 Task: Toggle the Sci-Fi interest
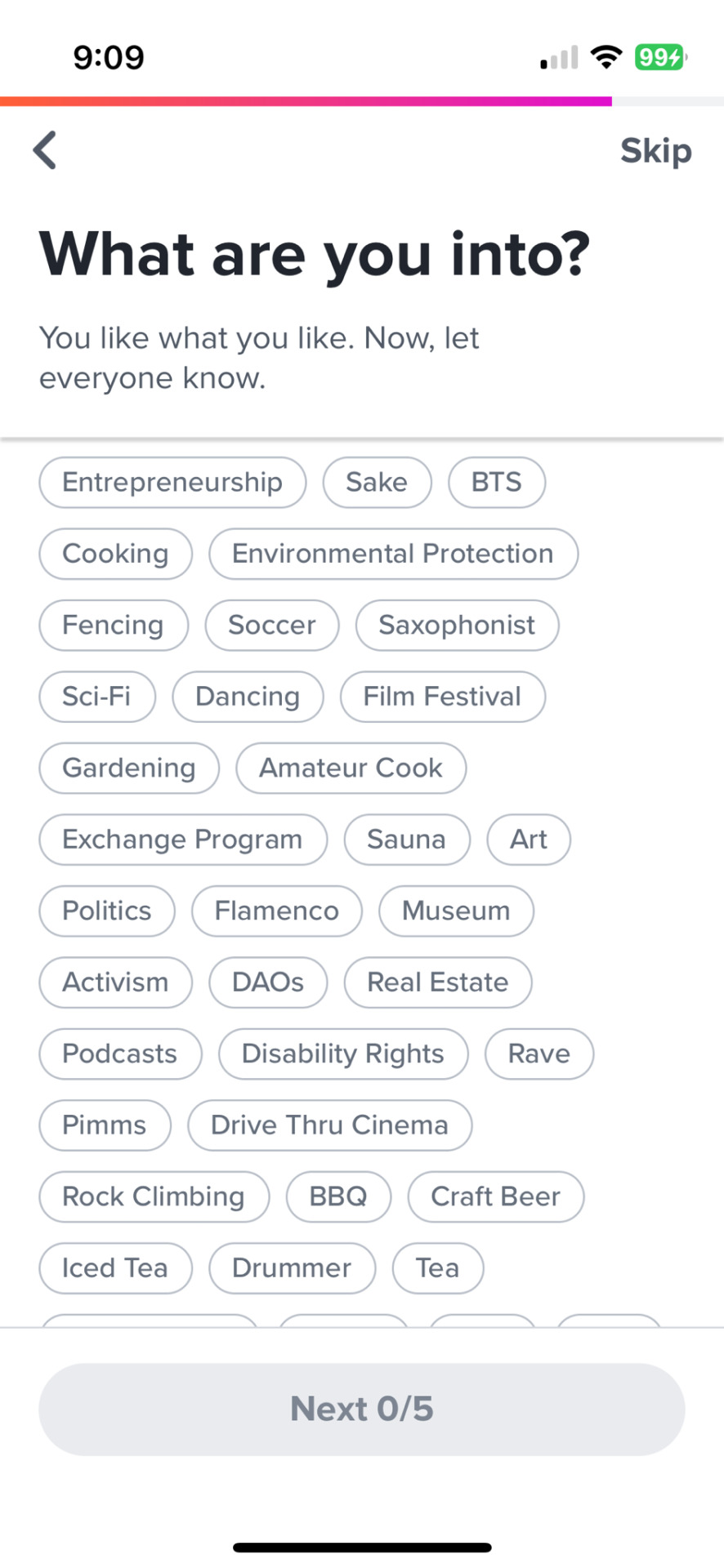pos(96,697)
